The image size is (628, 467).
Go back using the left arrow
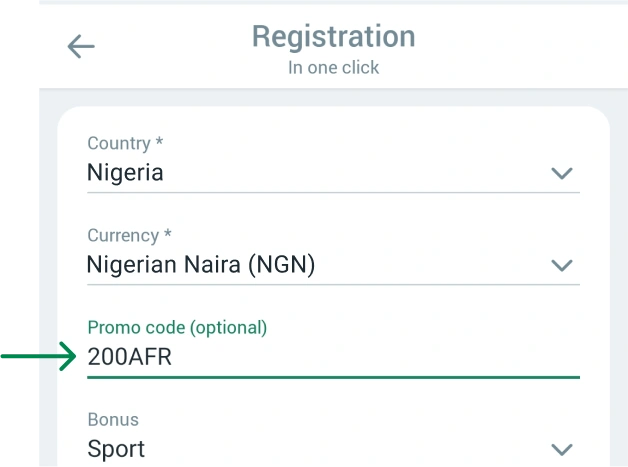click(x=81, y=46)
